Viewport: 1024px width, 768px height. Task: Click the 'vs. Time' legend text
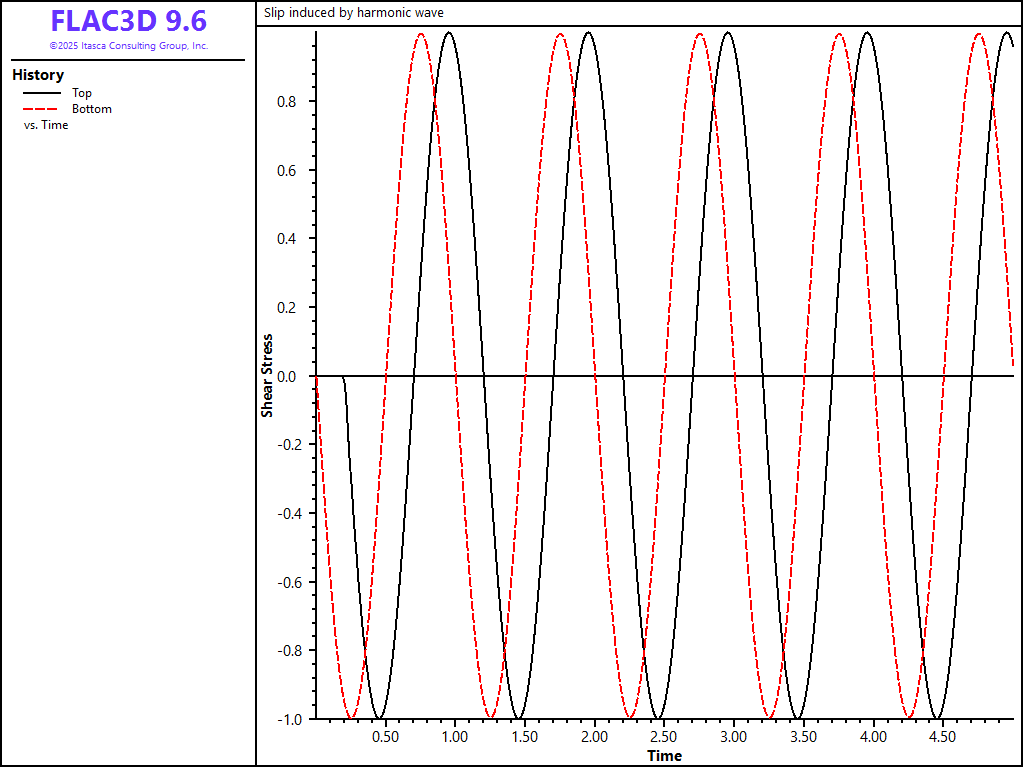tap(46, 125)
